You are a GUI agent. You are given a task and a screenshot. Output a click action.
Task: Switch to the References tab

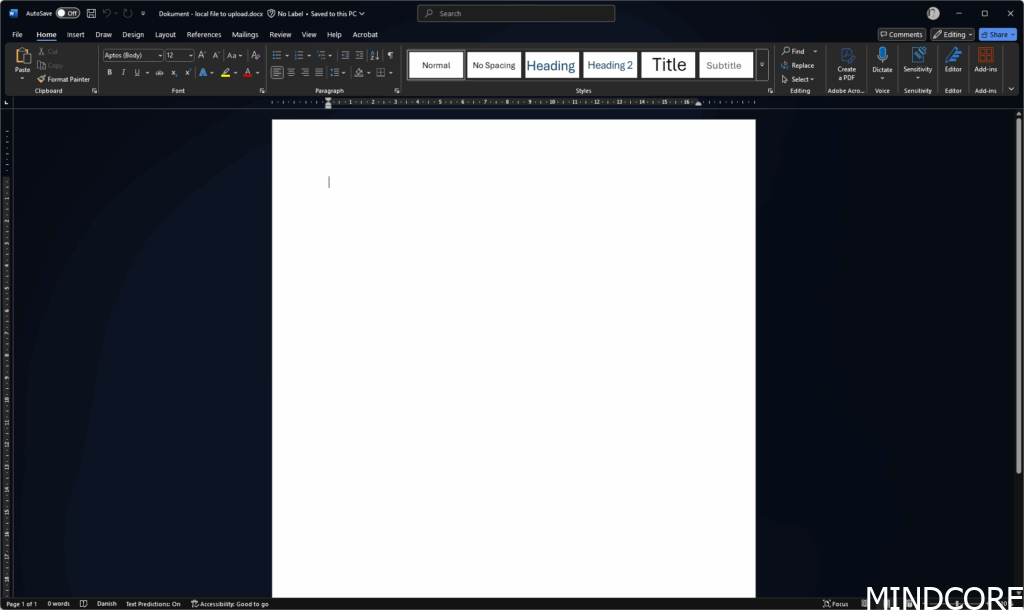[x=204, y=34]
